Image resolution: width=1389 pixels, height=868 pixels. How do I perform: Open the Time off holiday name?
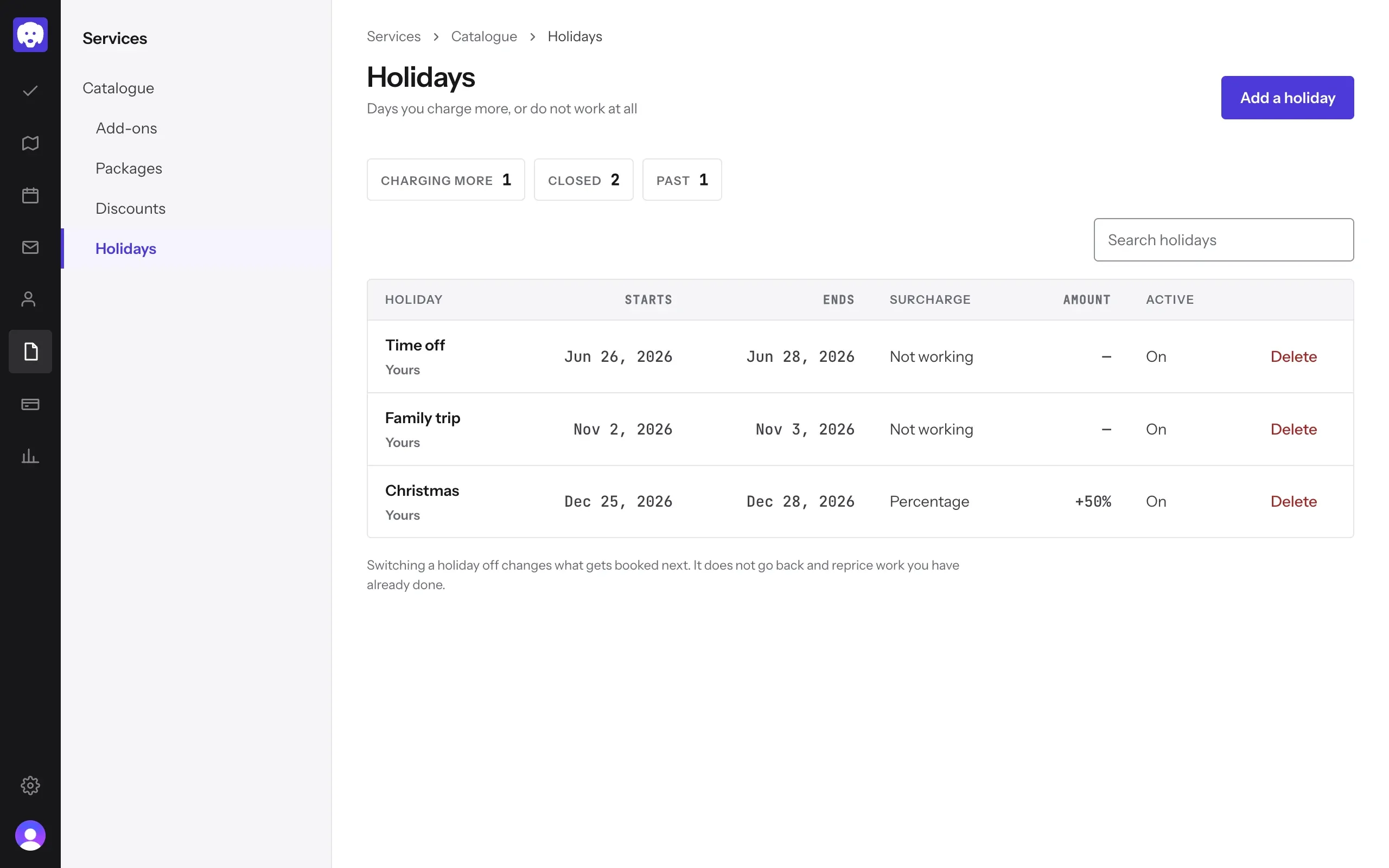click(415, 345)
